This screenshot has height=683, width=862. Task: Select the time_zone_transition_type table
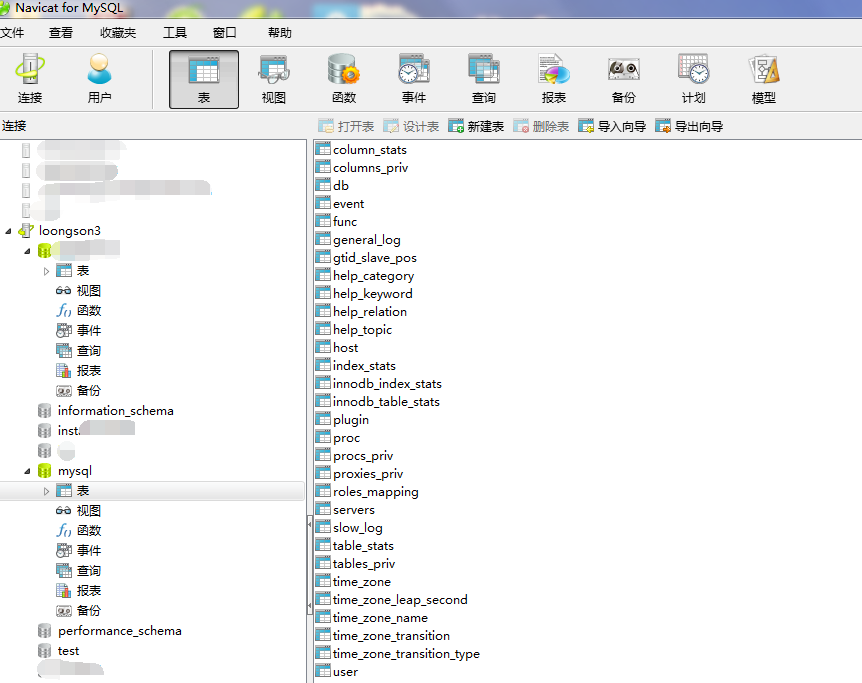tap(406, 654)
